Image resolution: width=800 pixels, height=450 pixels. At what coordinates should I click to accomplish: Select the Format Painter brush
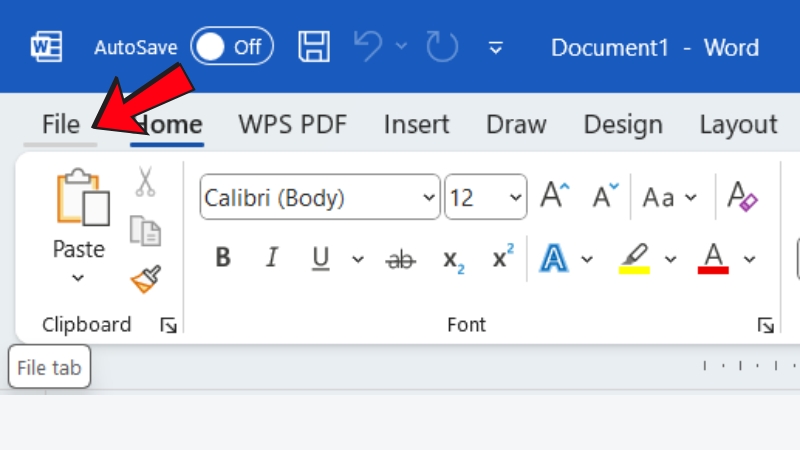click(x=146, y=279)
